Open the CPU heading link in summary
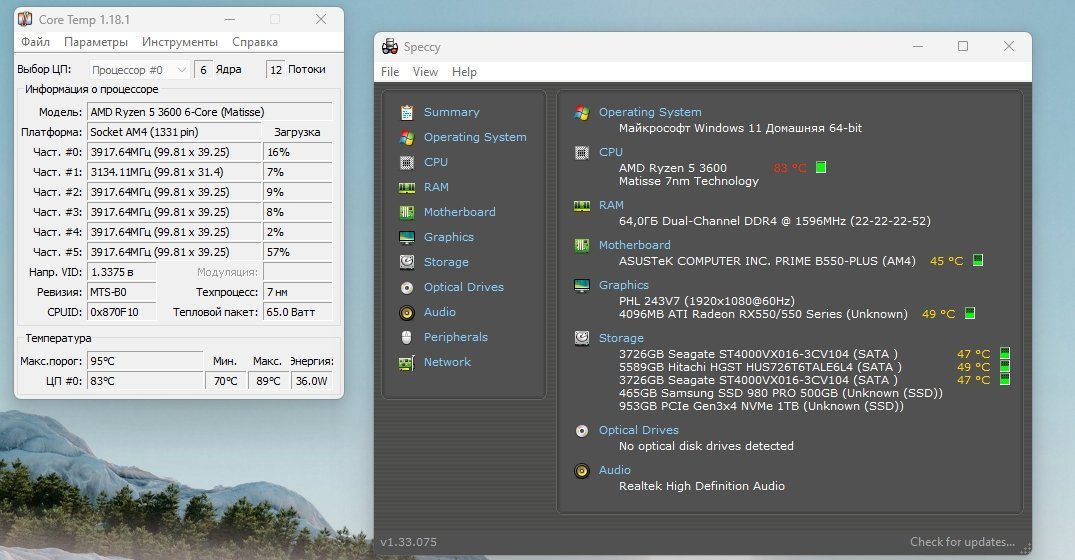Image resolution: width=1075 pixels, height=560 pixels. tap(611, 151)
